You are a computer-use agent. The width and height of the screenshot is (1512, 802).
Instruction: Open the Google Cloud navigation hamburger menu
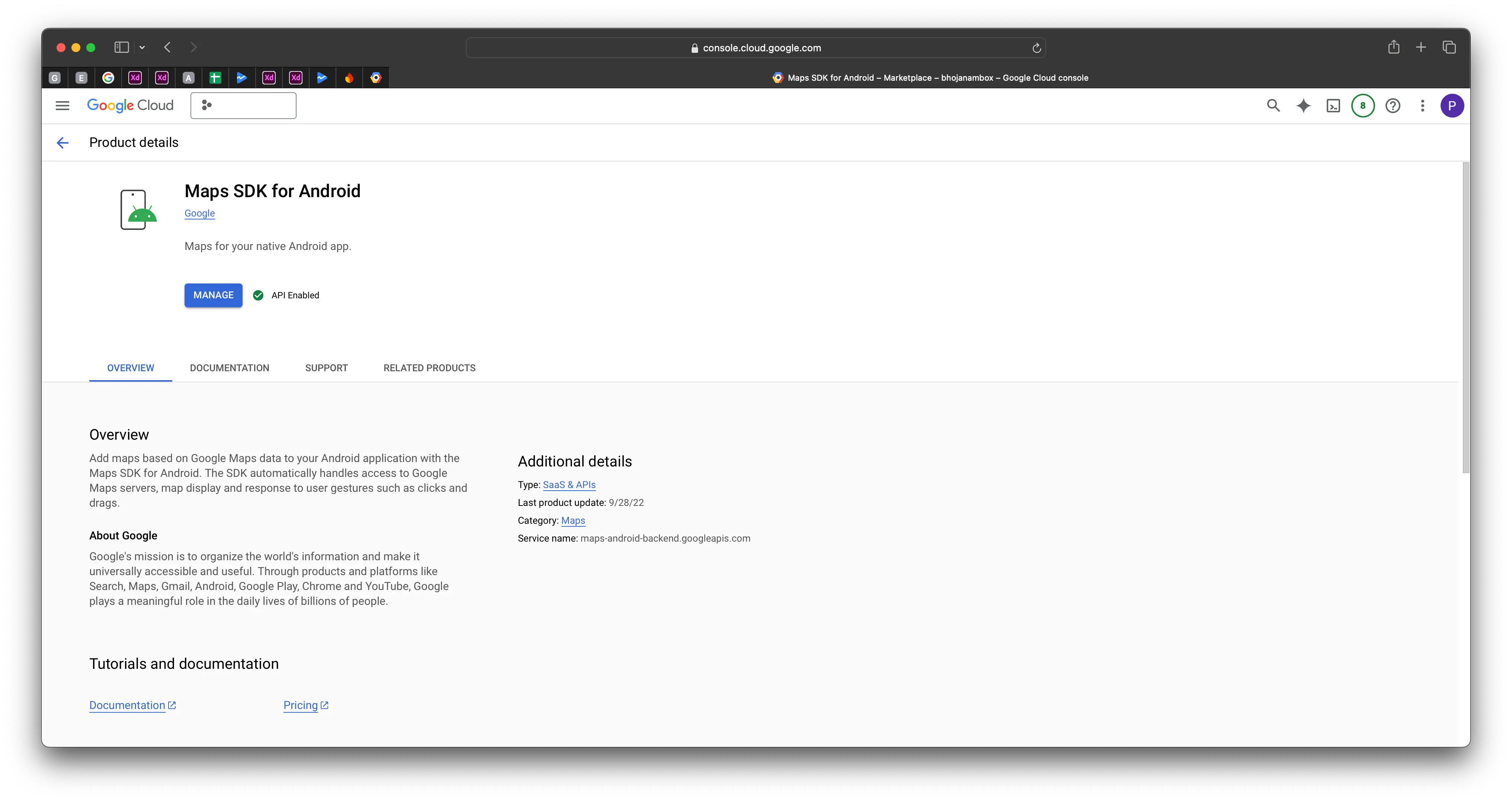click(62, 106)
